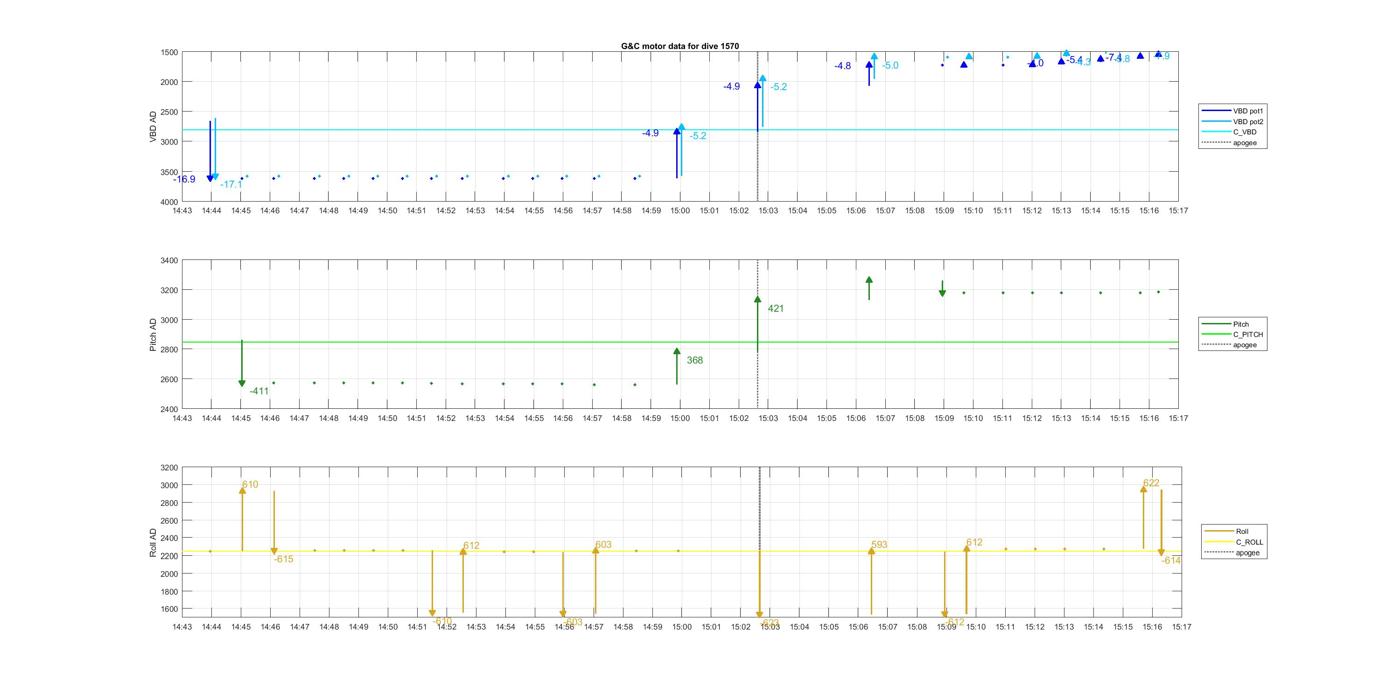This screenshot has width=1400, height=693.
Task: Click the "2200" tick on Roll axis
Action: pyautogui.click(x=167, y=556)
